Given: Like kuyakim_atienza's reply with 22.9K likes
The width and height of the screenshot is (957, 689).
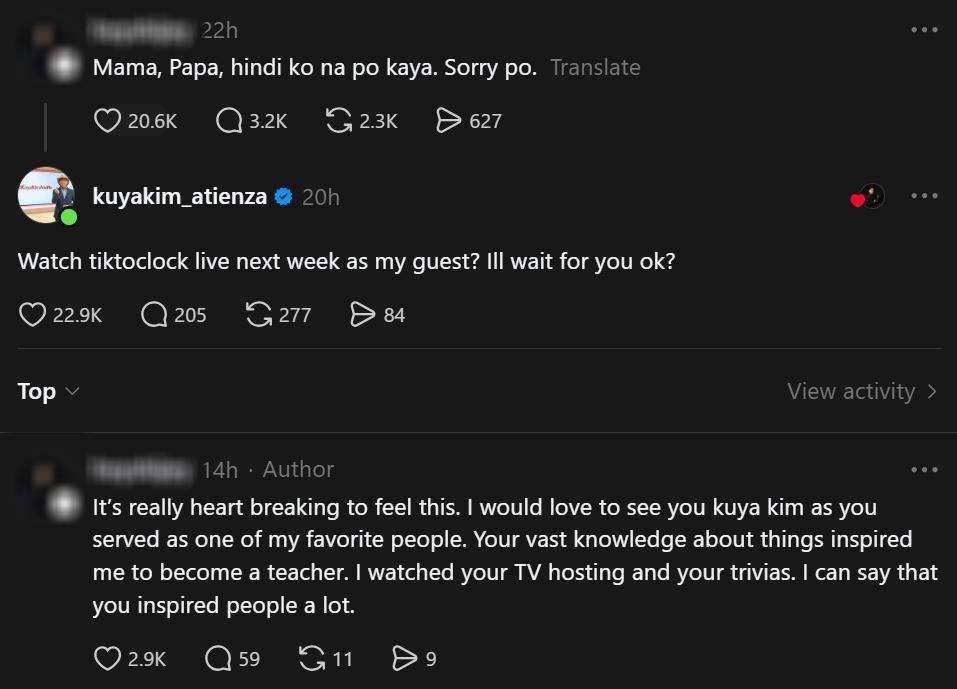Looking at the screenshot, I should coord(33,315).
